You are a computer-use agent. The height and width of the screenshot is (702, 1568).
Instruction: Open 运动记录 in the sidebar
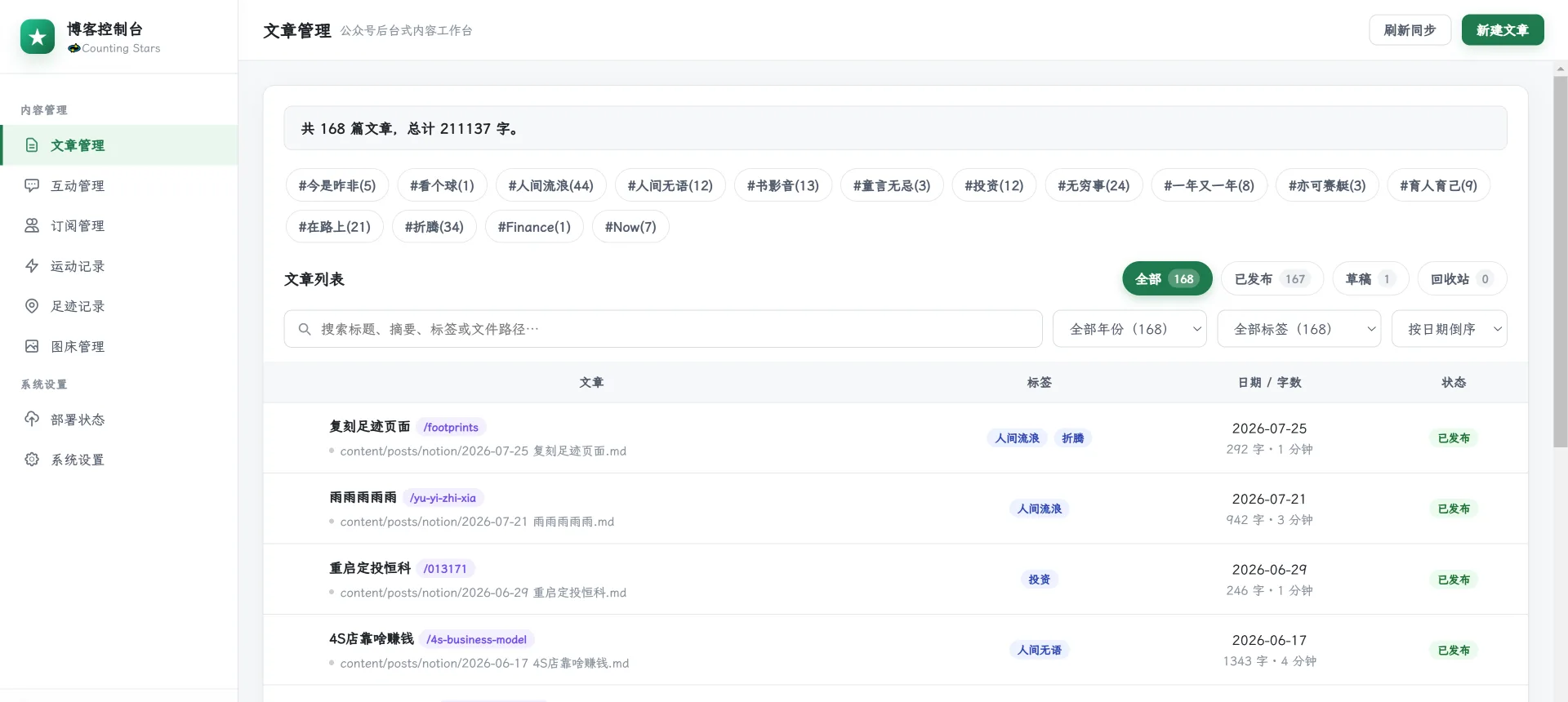(x=119, y=266)
